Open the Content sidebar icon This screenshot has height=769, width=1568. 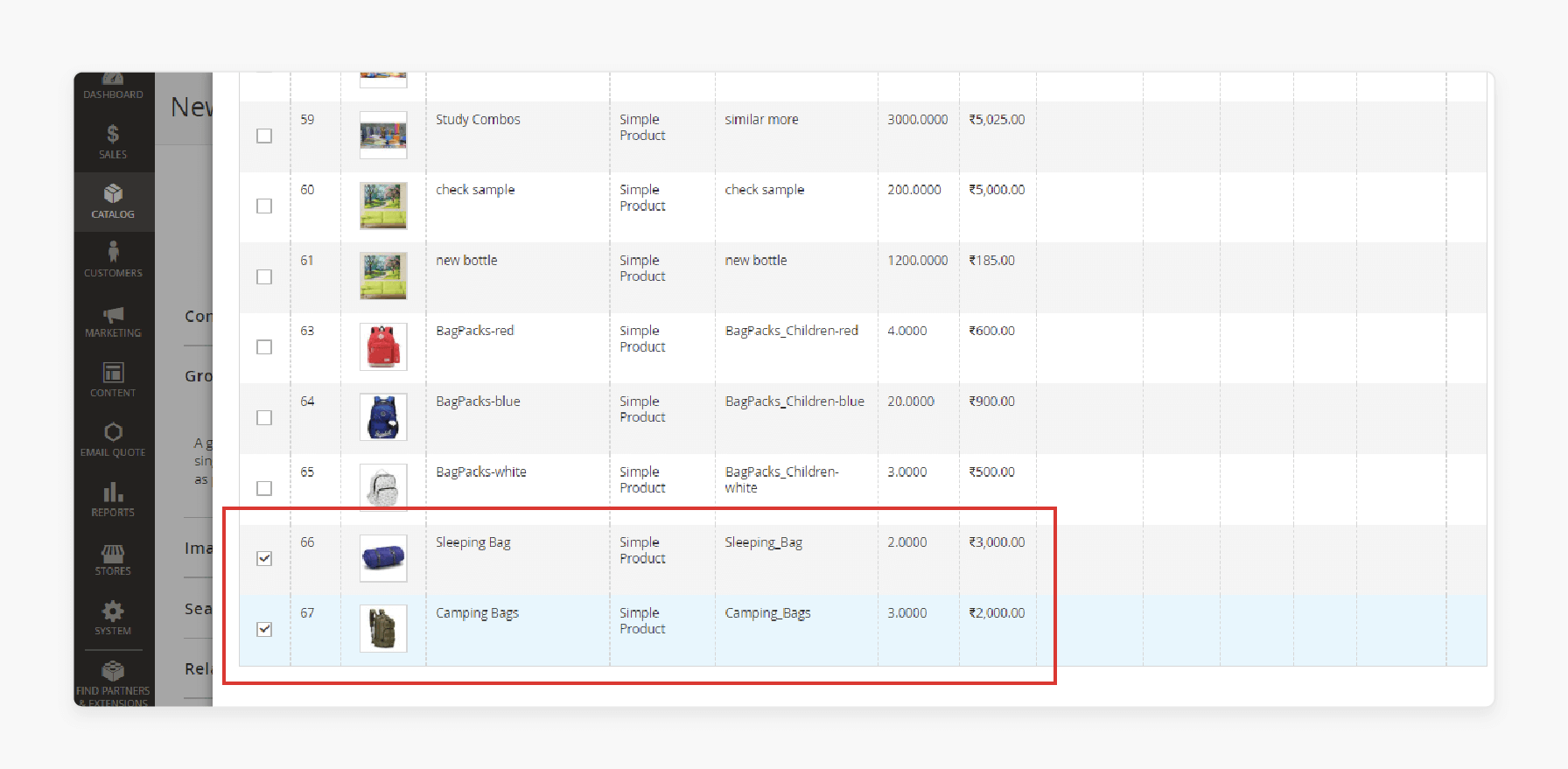(x=113, y=373)
